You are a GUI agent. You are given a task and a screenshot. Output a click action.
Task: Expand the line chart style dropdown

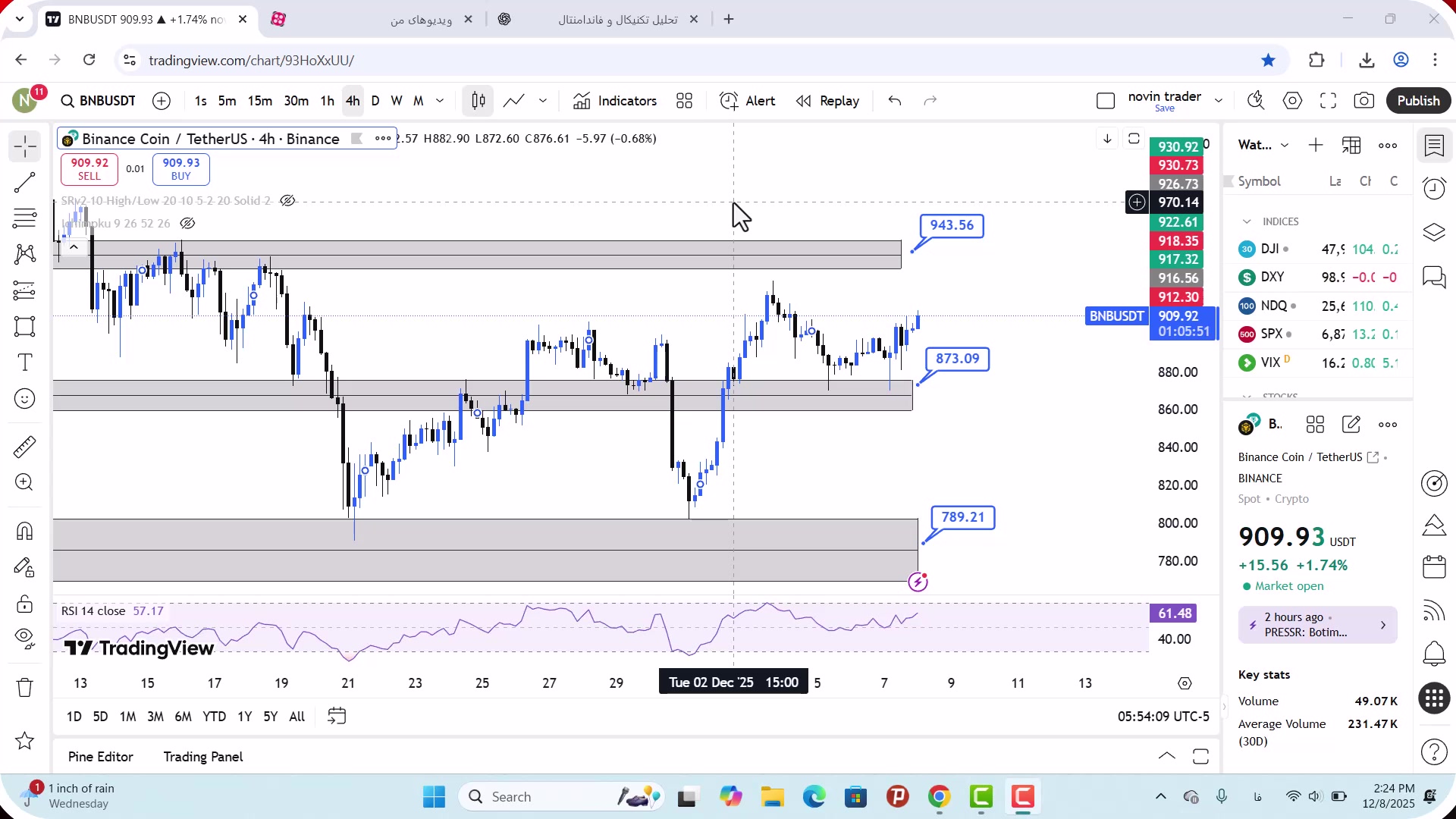[543, 101]
